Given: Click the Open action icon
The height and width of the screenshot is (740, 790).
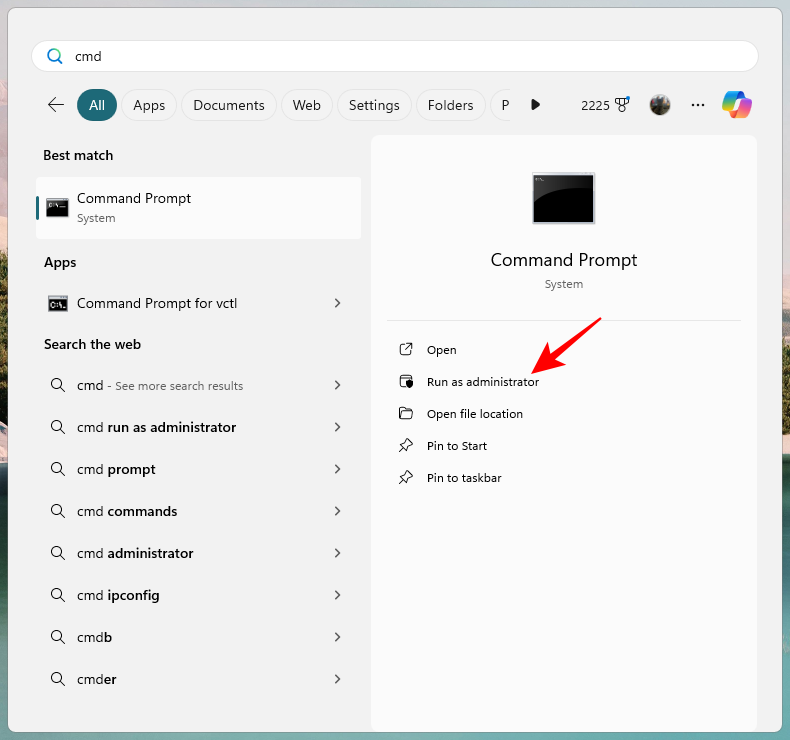Looking at the screenshot, I should (x=406, y=349).
